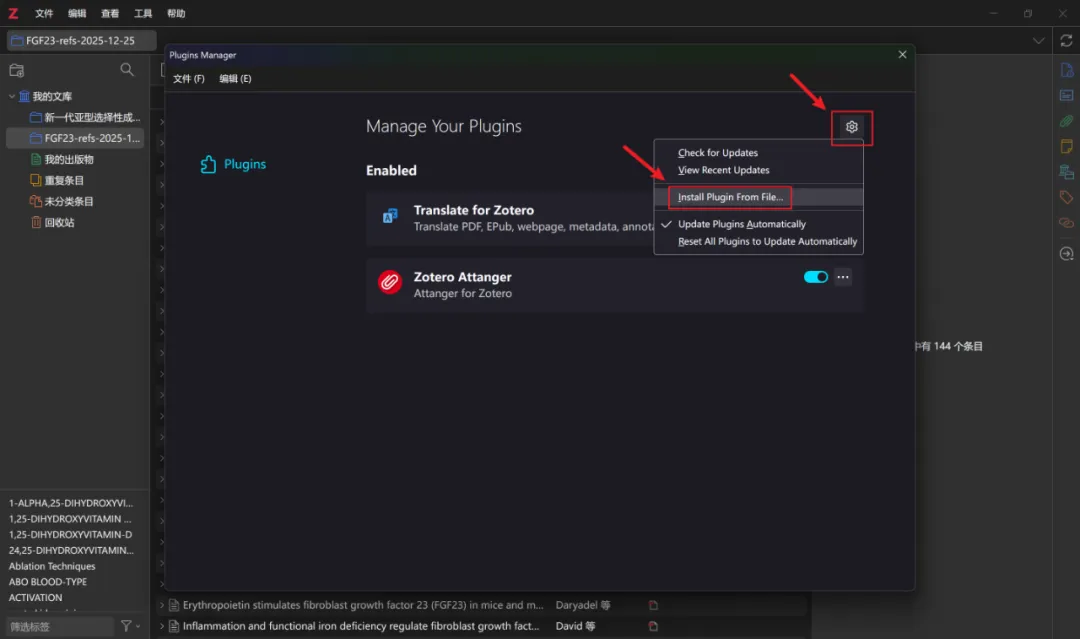Disable the Zotero Attanger plugin toggle

point(816,277)
